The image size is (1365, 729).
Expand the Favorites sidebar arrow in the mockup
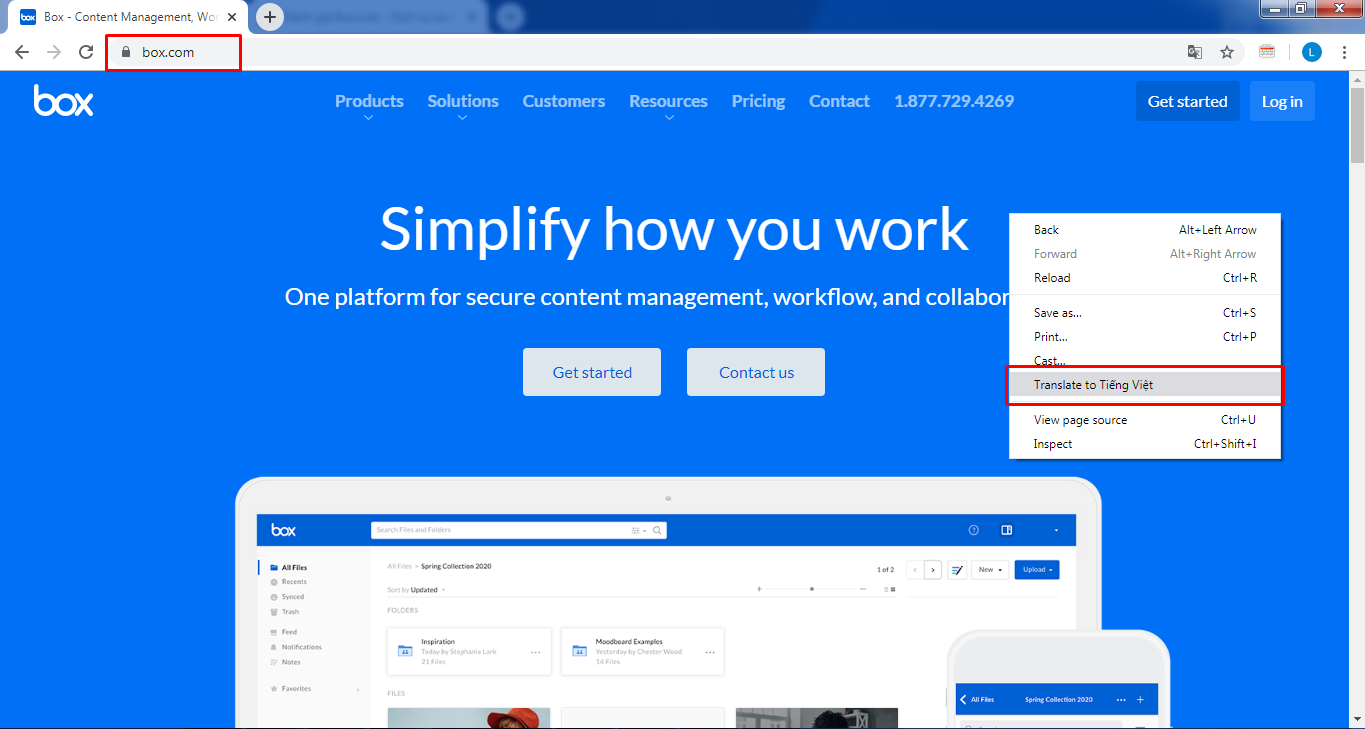click(358, 689)
